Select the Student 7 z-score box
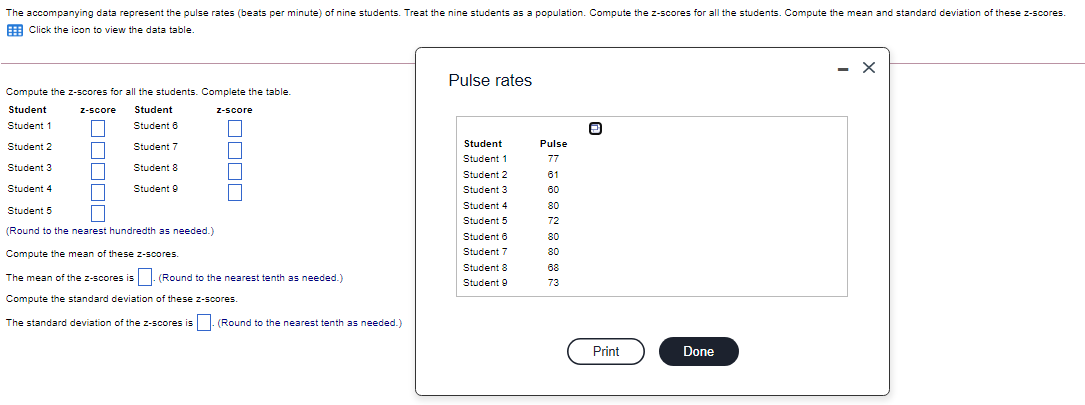 tap(235, 150)
